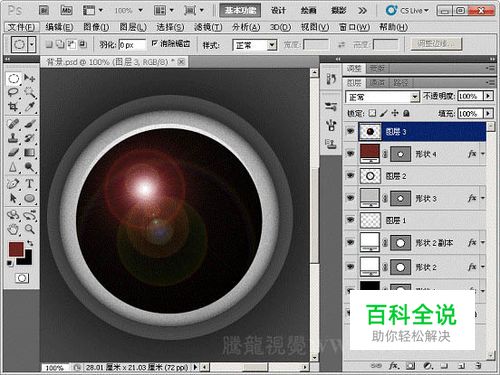Select the 基本功能 workspace button
Image resolution: width=500 pixels, height=375 pixels.
coord(240,10)
